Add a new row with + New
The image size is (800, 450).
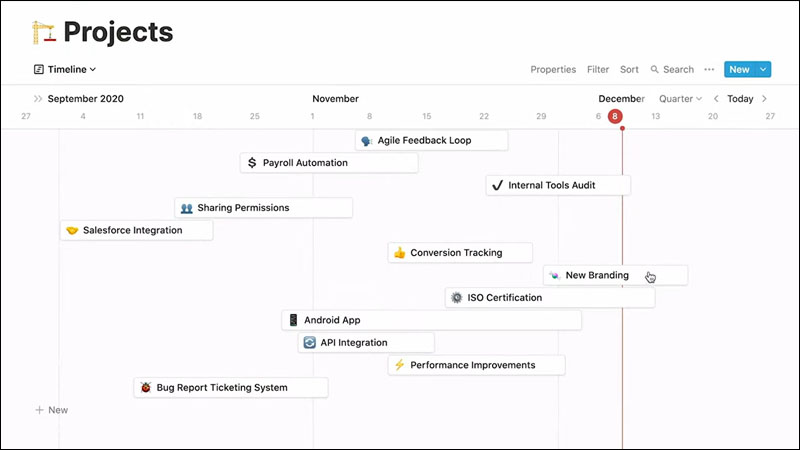[x=52, y=410]
